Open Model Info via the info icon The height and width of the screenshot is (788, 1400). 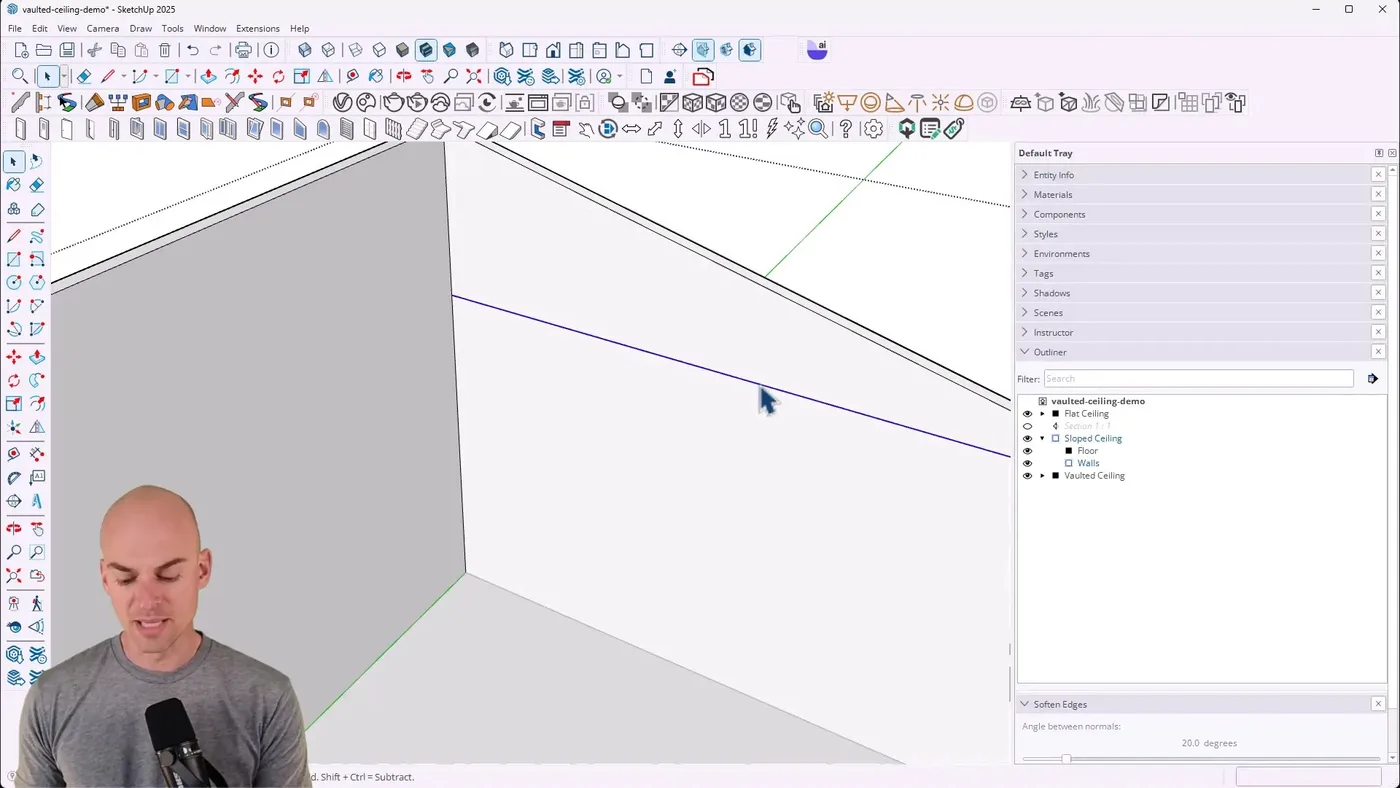(271, 50)
